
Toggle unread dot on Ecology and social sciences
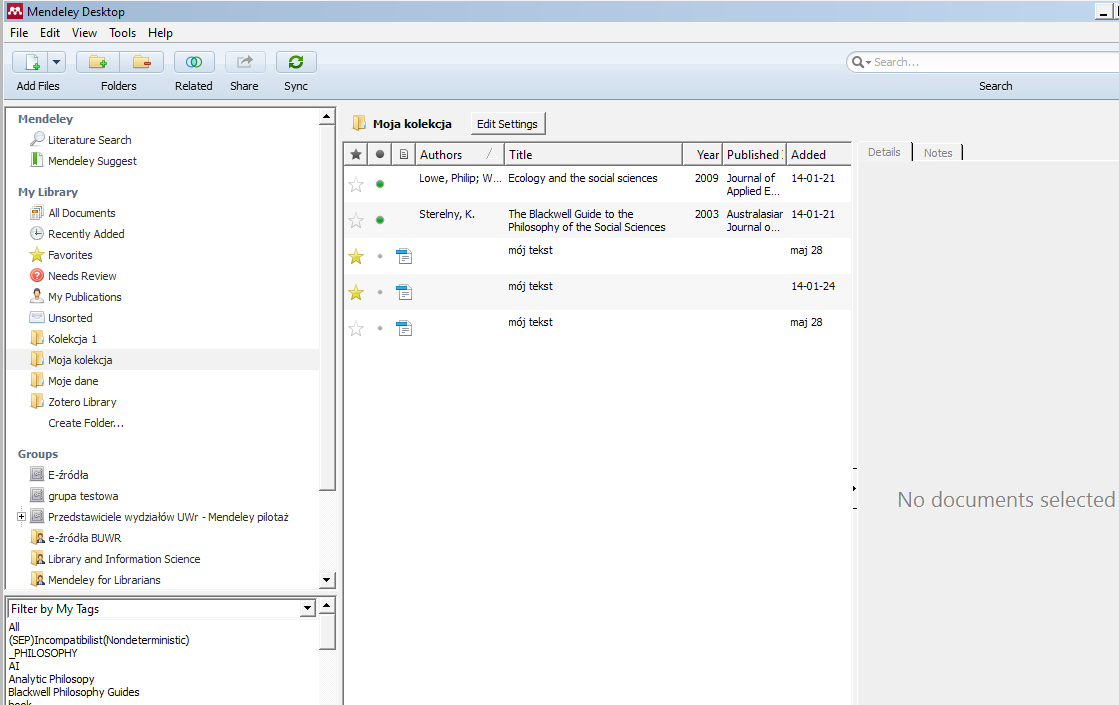(x=380, y=184)
